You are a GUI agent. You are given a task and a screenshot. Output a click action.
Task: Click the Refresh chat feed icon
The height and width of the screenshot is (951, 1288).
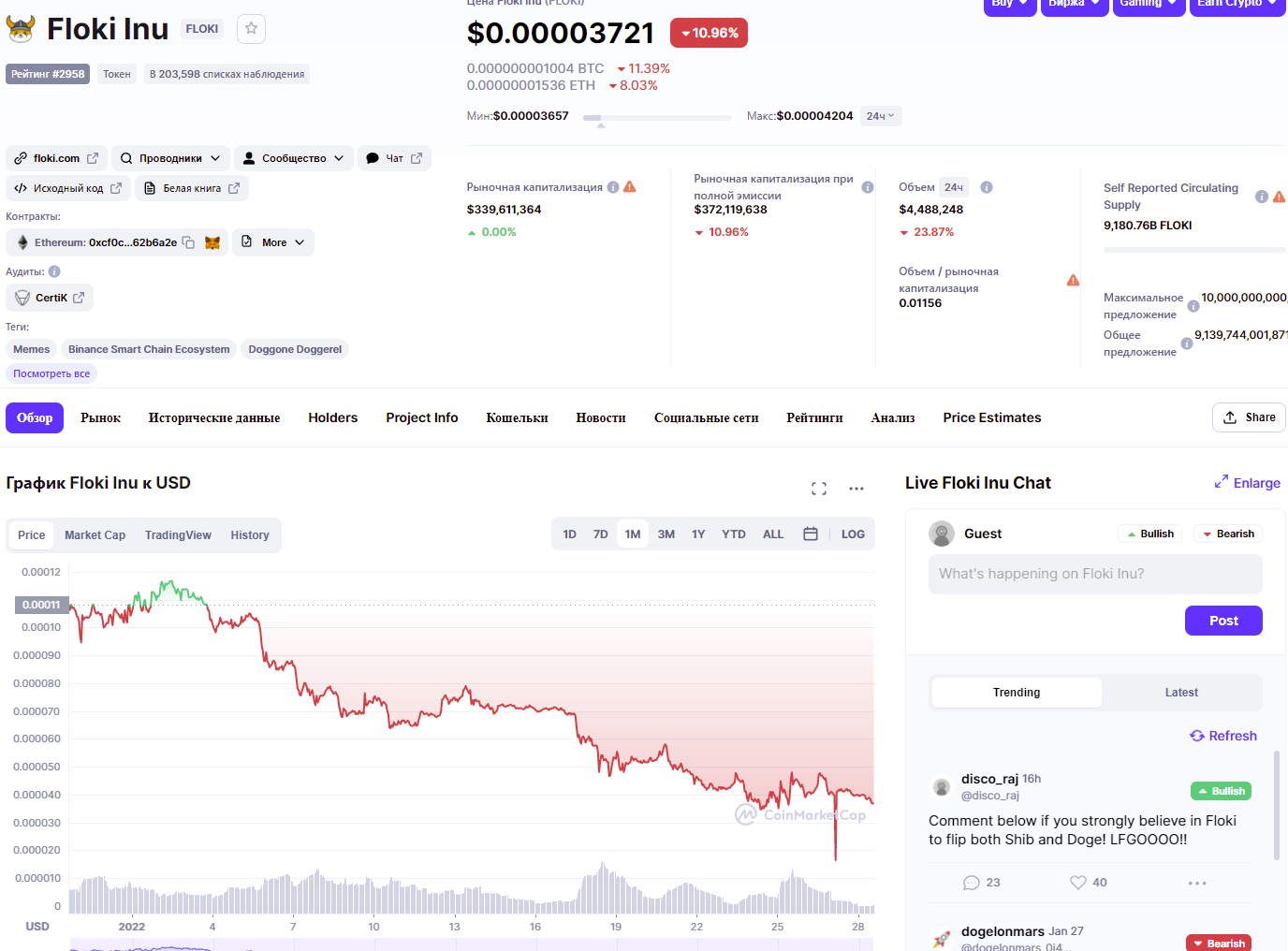(x=1197, y=736)
